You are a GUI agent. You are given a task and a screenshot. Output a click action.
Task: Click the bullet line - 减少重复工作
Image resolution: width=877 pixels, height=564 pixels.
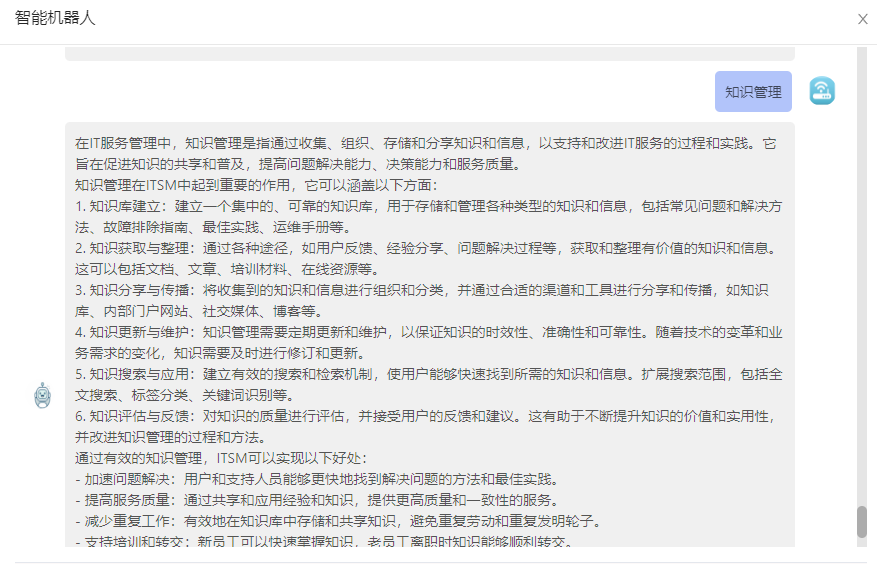[x=338, y=521]
